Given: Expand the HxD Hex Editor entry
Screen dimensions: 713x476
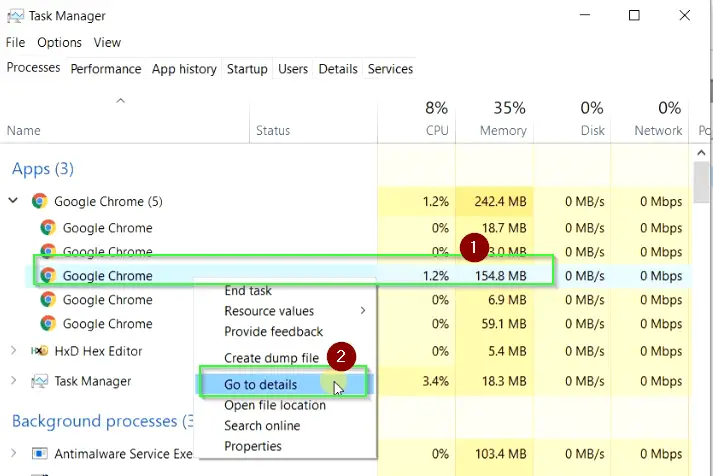Looking at the screenshot, I should click(x=13, y=351).
